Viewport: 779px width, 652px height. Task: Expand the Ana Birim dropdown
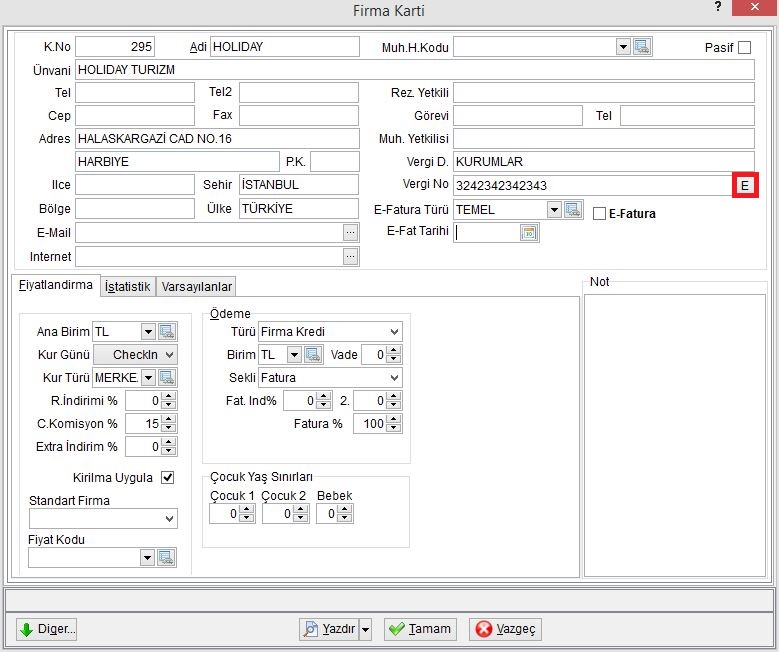click(148, 331)
